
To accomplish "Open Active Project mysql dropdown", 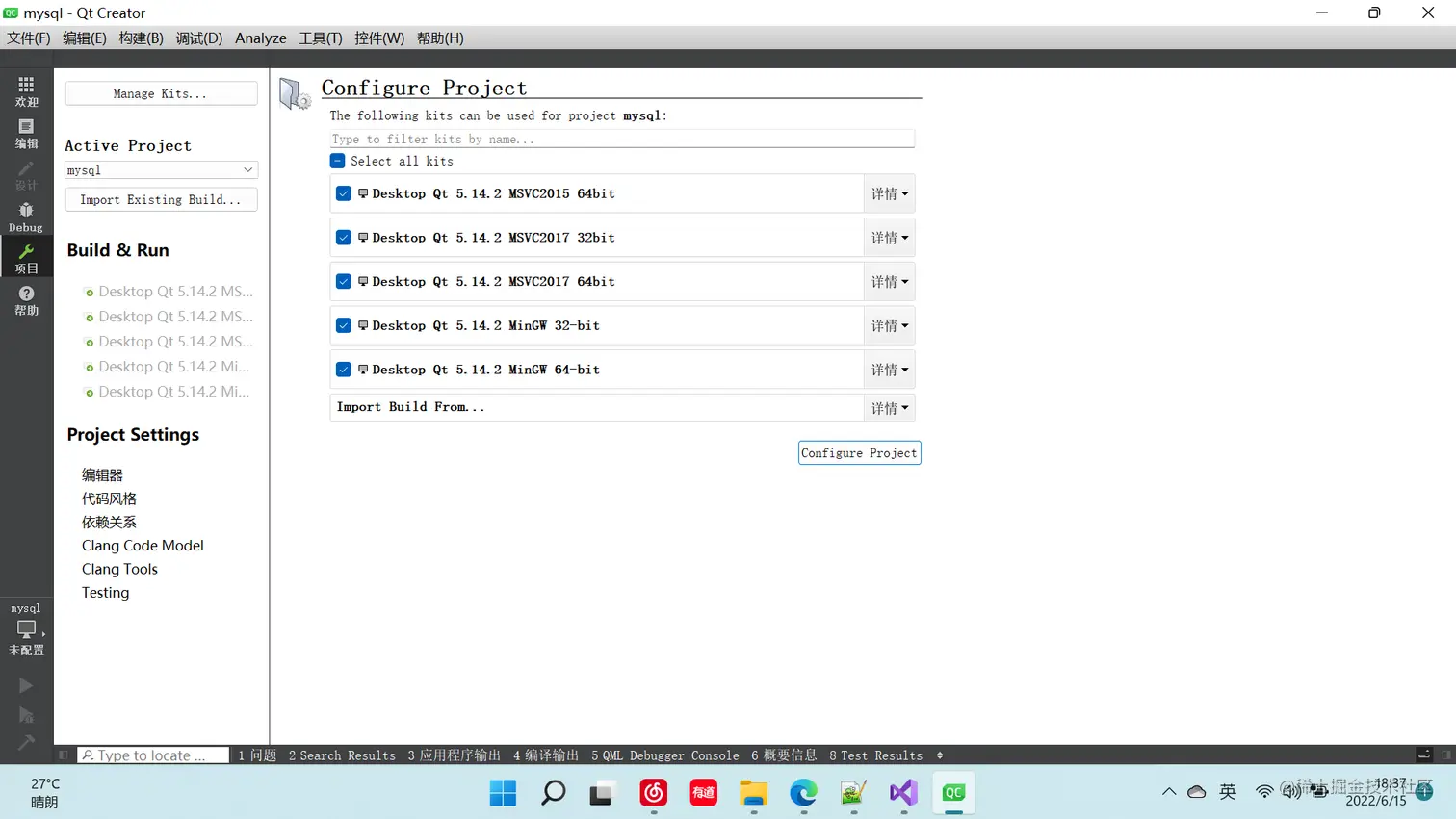I will click(x=161, y=170).
